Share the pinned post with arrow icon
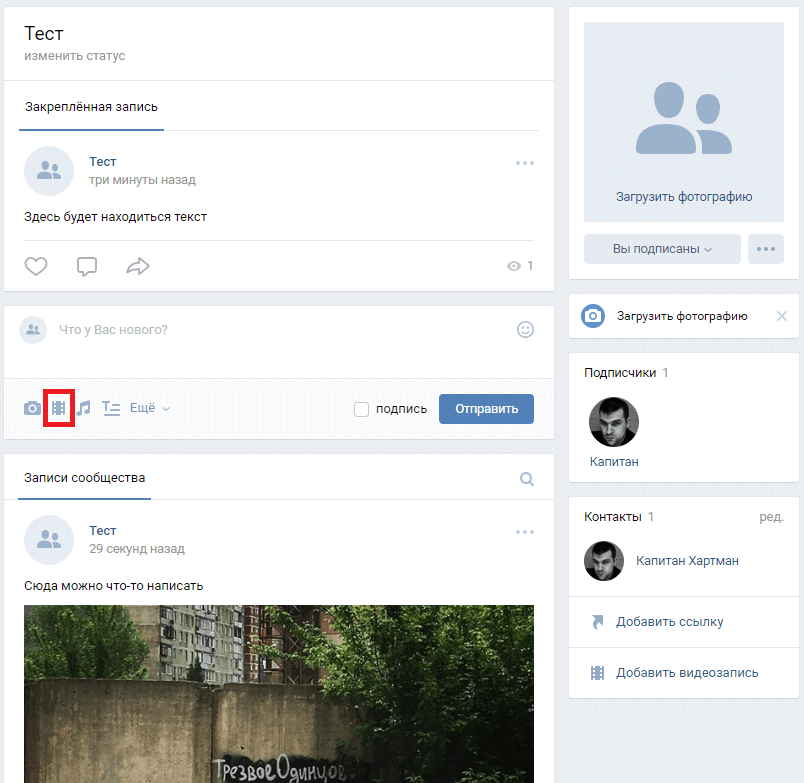The height and width of the screenshot is (783, 804). [x=138, y=266]
